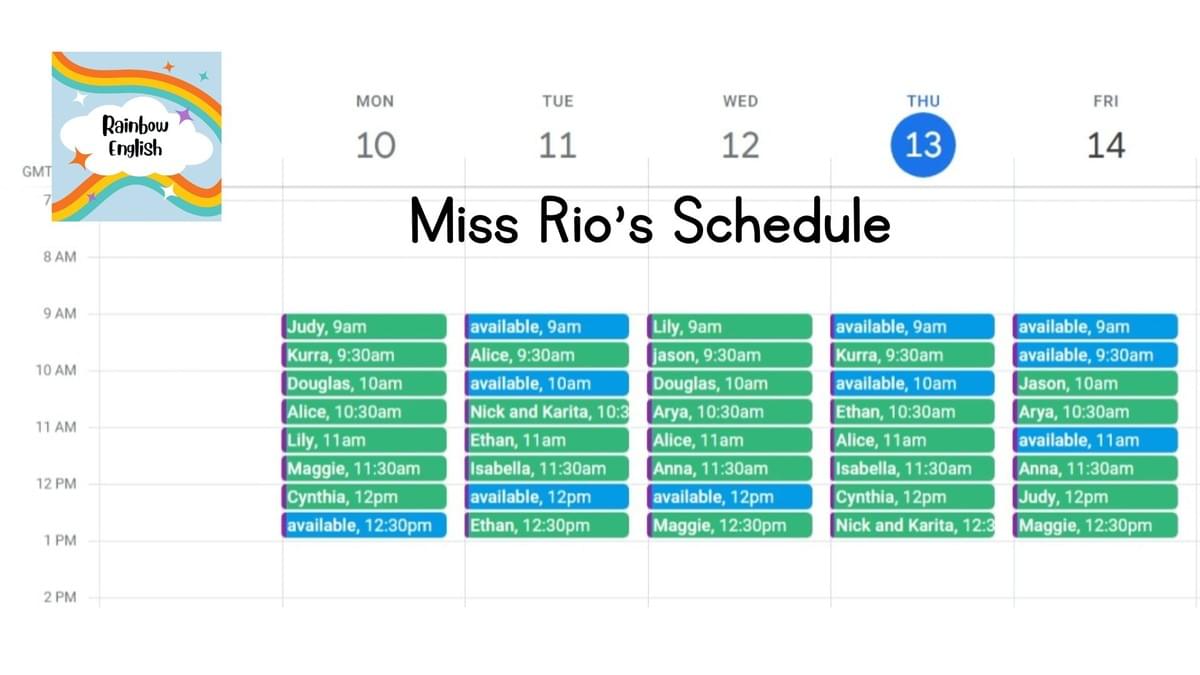Open Tuesday's available 9am slot
The height and width of the screenshot is (675, 1200).
coord(547,327)
